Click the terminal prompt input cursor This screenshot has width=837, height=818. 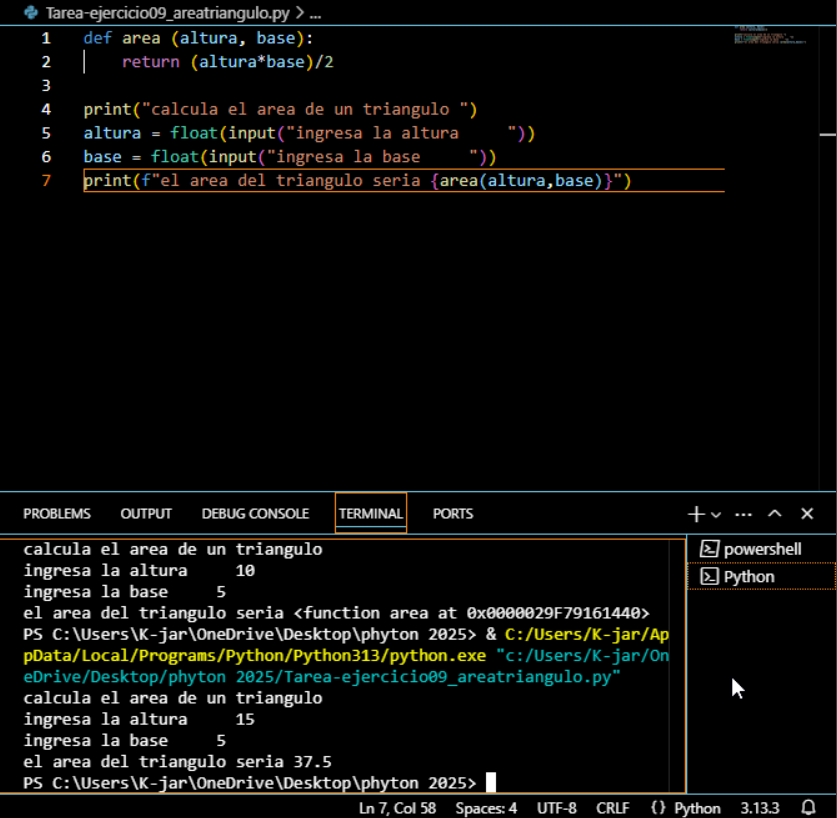click(491, 783)
